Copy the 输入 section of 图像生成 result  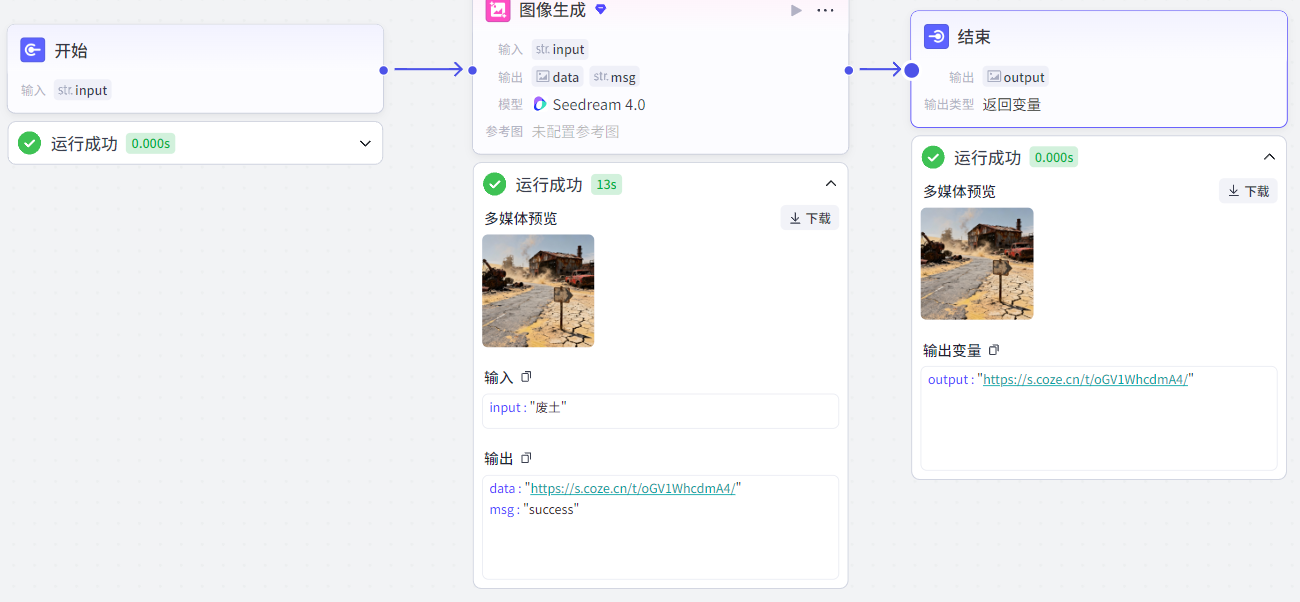click(526, 377)
